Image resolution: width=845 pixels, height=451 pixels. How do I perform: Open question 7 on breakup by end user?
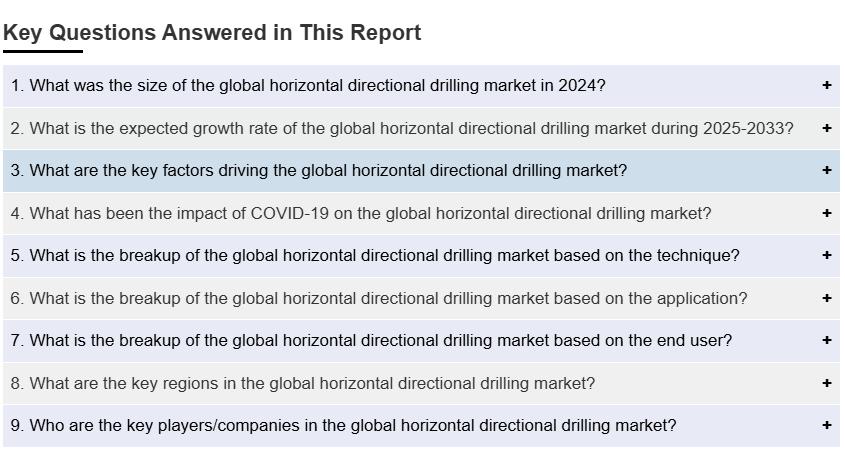371,340
